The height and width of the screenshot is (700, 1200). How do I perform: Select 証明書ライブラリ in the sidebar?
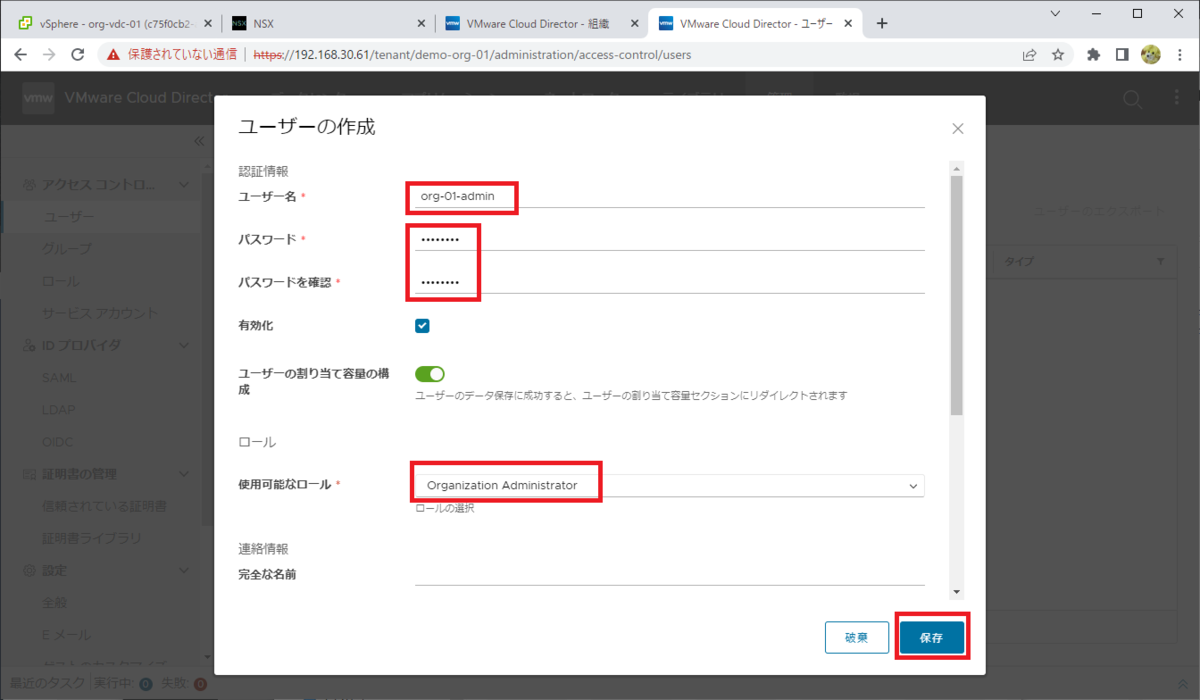point(92,538)
